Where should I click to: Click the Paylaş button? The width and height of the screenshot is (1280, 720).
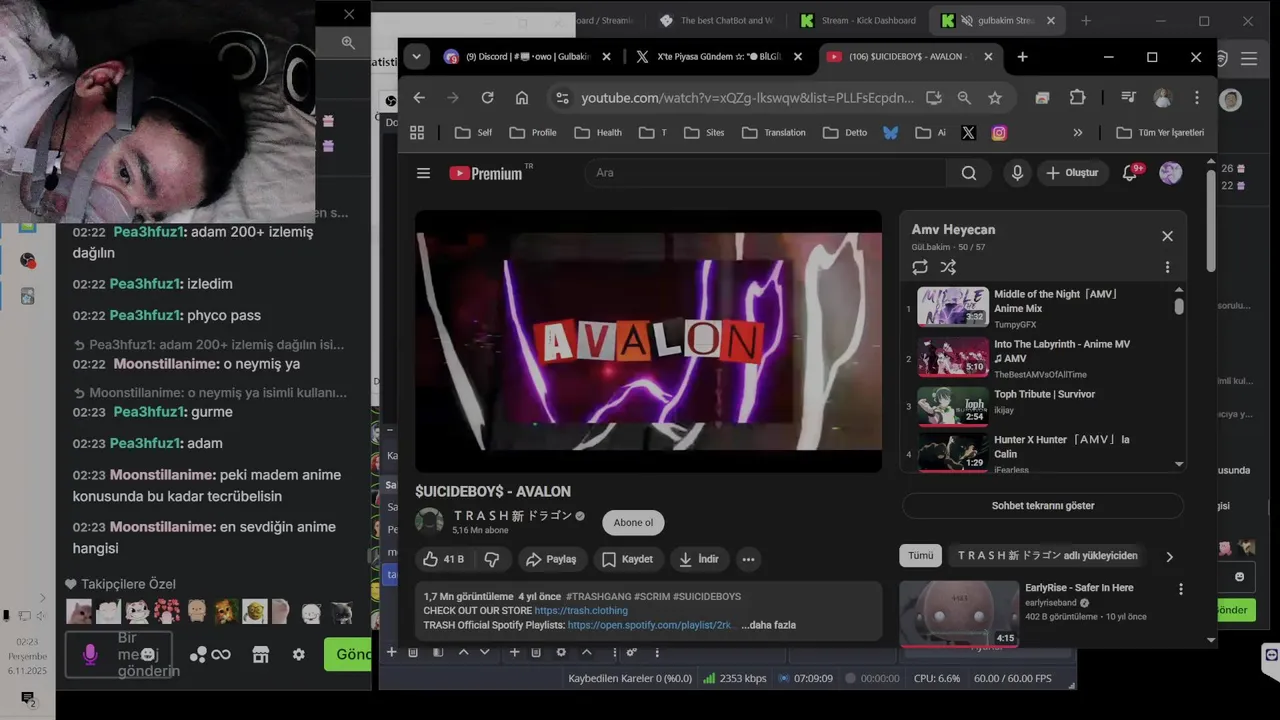coord(553,559)
